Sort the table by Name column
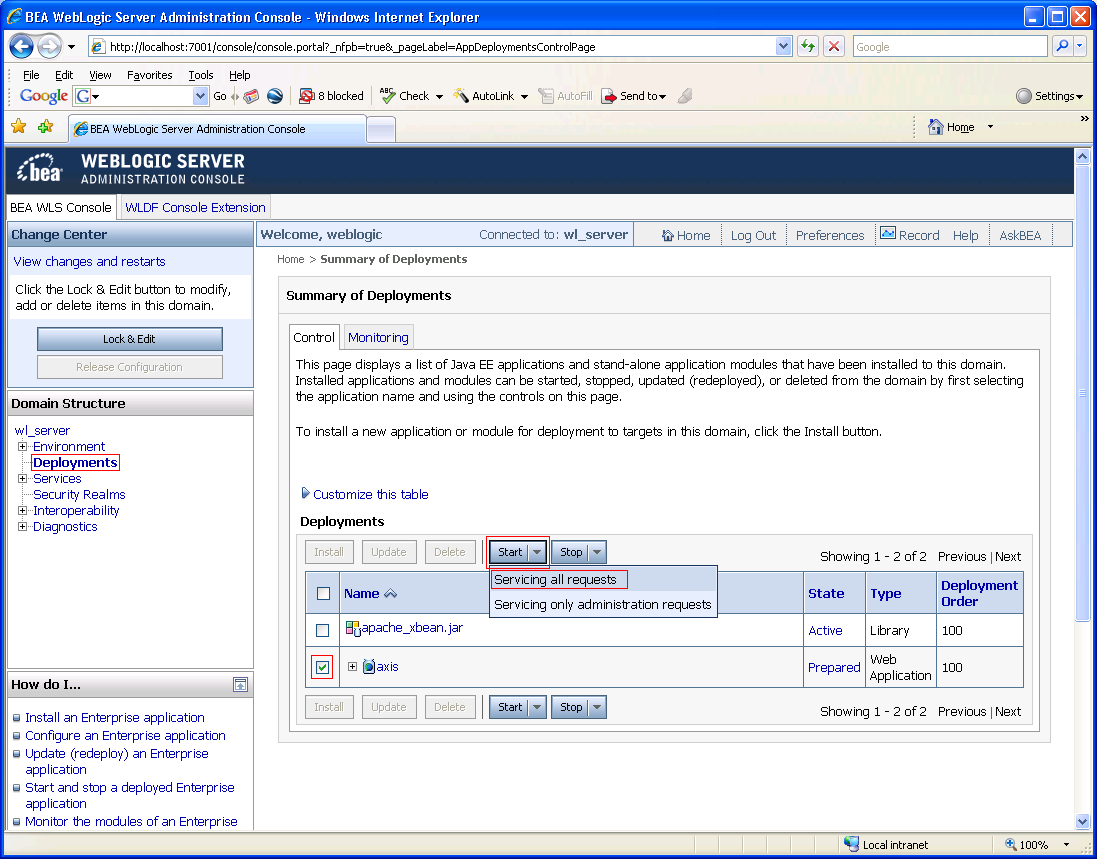Screen dimensions: 1099x859 (362, 593)
